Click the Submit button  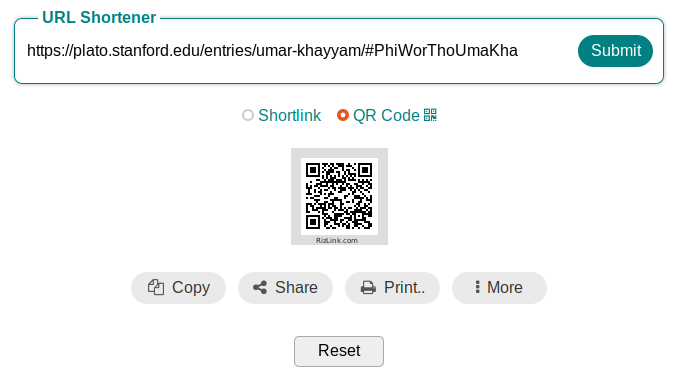pos(615,51)
